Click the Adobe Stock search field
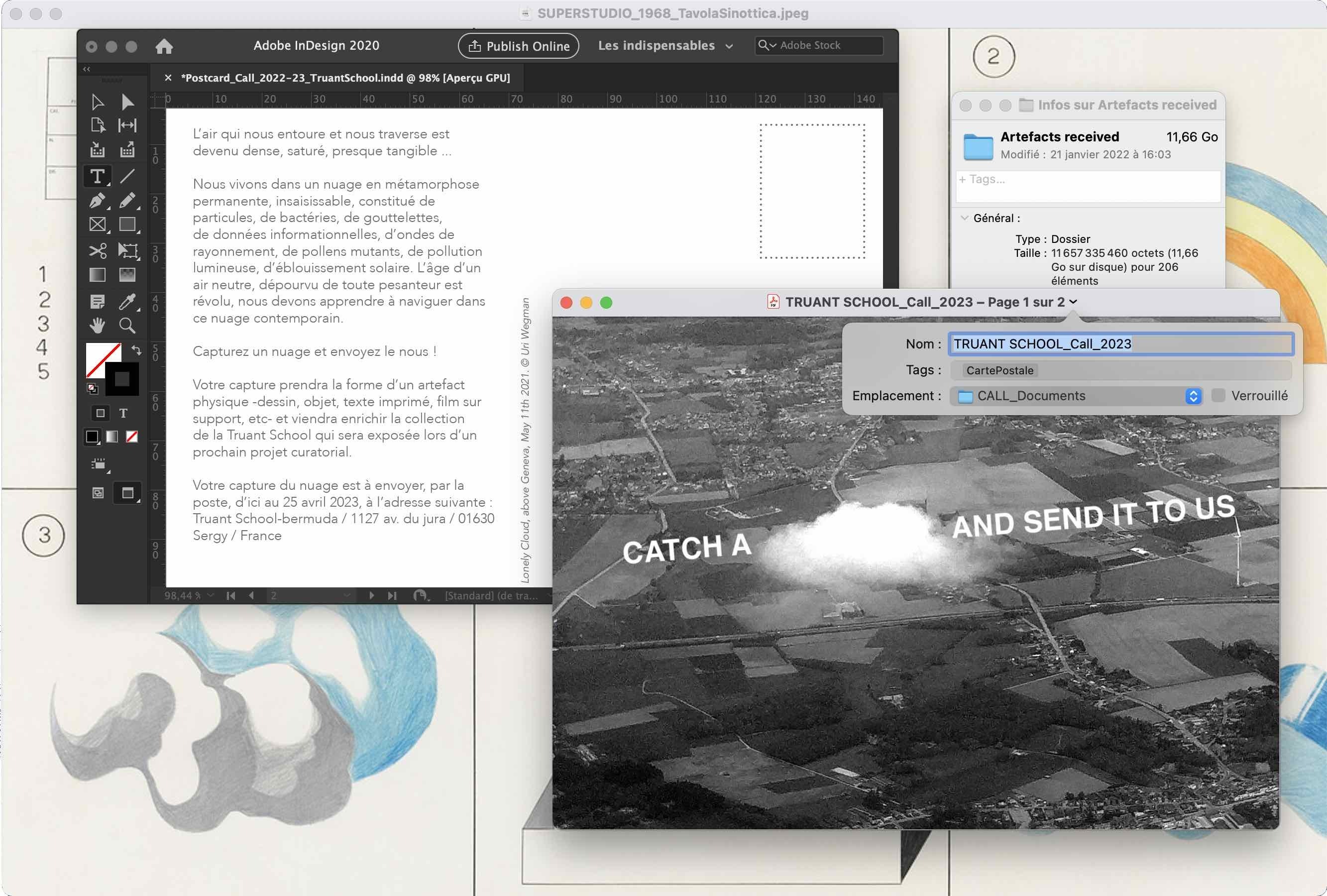Viewport: 1327px width, 896px height. [x=819, y=45]
